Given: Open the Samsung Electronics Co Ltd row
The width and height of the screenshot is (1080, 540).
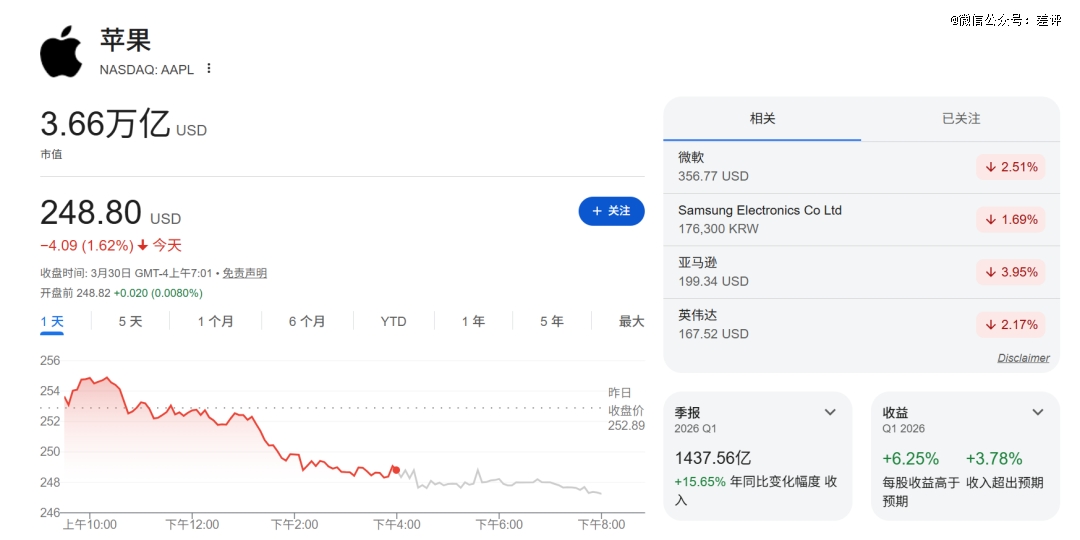Looking at the screenshot, I should tap(760, 219).
